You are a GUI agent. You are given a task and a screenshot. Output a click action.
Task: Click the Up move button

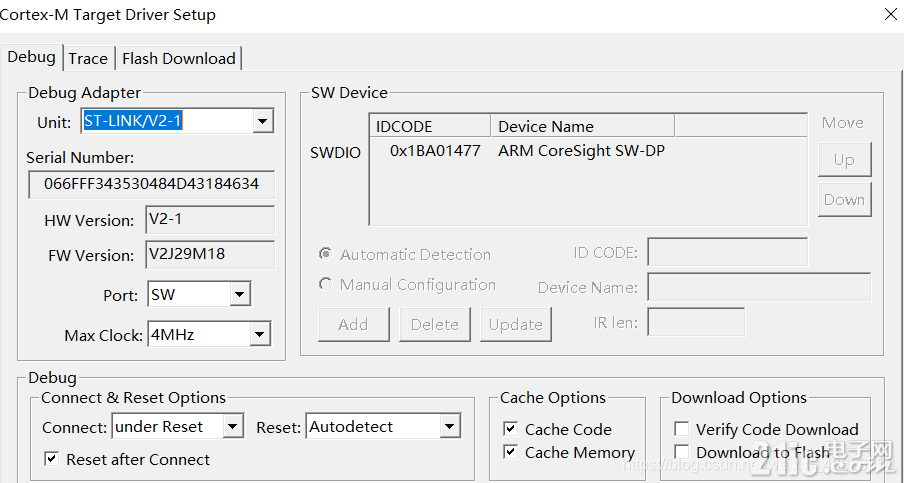pos(844,160)
